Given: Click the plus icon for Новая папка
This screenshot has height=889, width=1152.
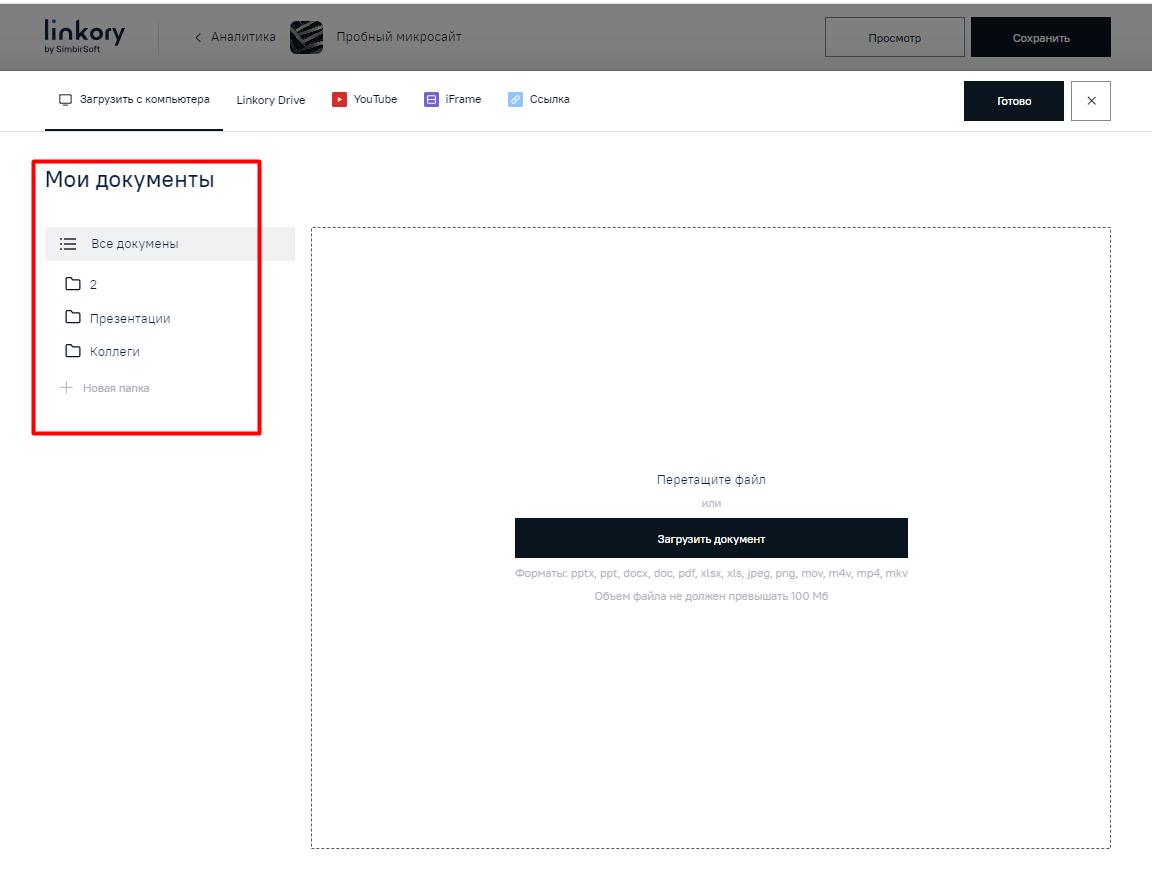Looking at the screenshot, I should click(67, 388).
